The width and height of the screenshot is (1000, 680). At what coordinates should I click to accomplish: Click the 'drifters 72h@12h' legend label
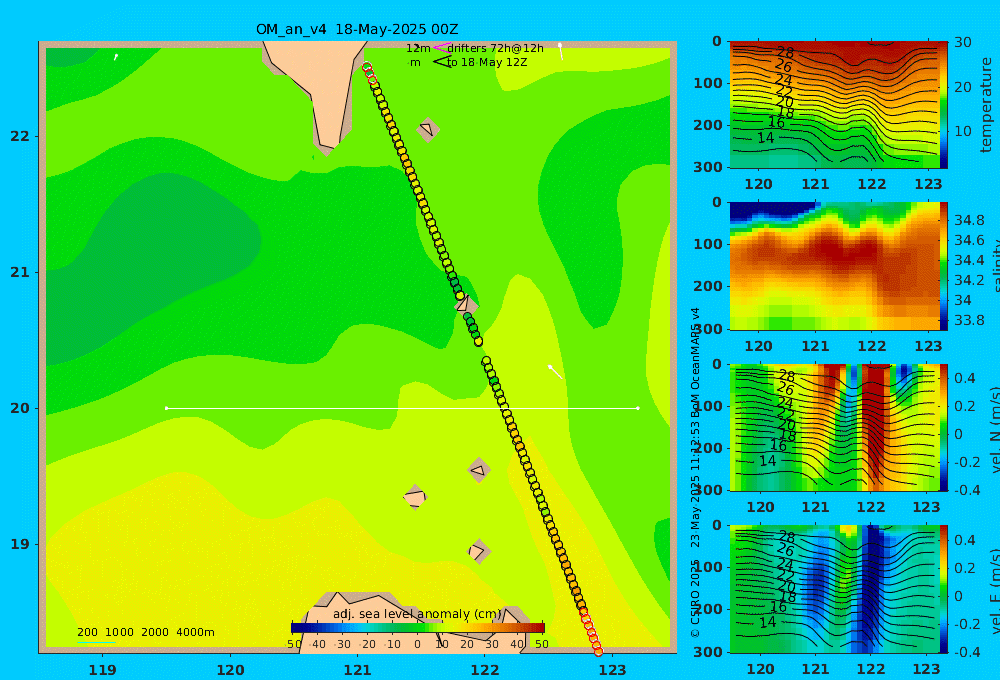496,48
